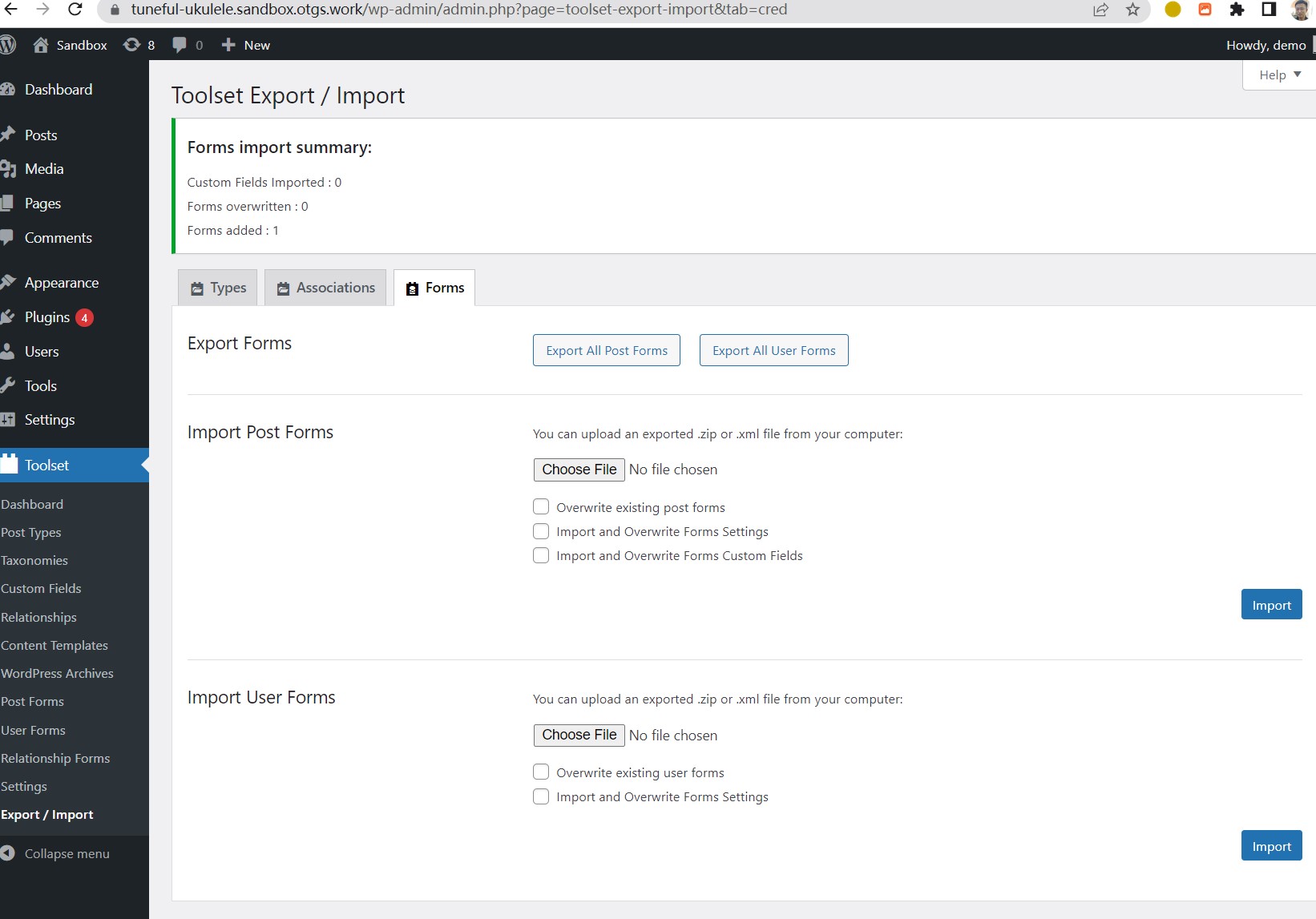Check Import and Overwrite Forms Settings for post forms
Viewport: 1316px width, 919px height.
tap(541, 531)
